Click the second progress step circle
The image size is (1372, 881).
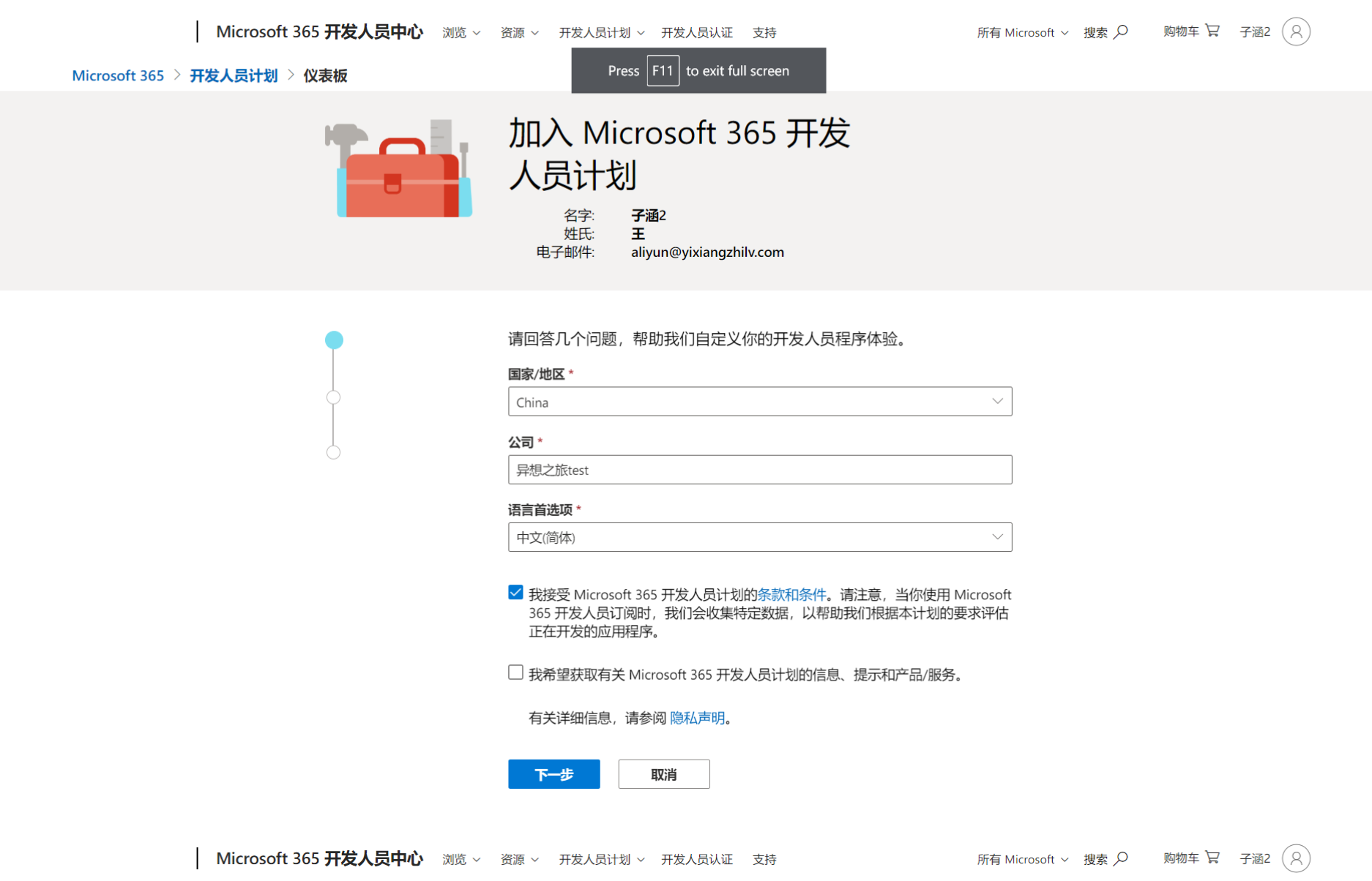tap(333, 397)
